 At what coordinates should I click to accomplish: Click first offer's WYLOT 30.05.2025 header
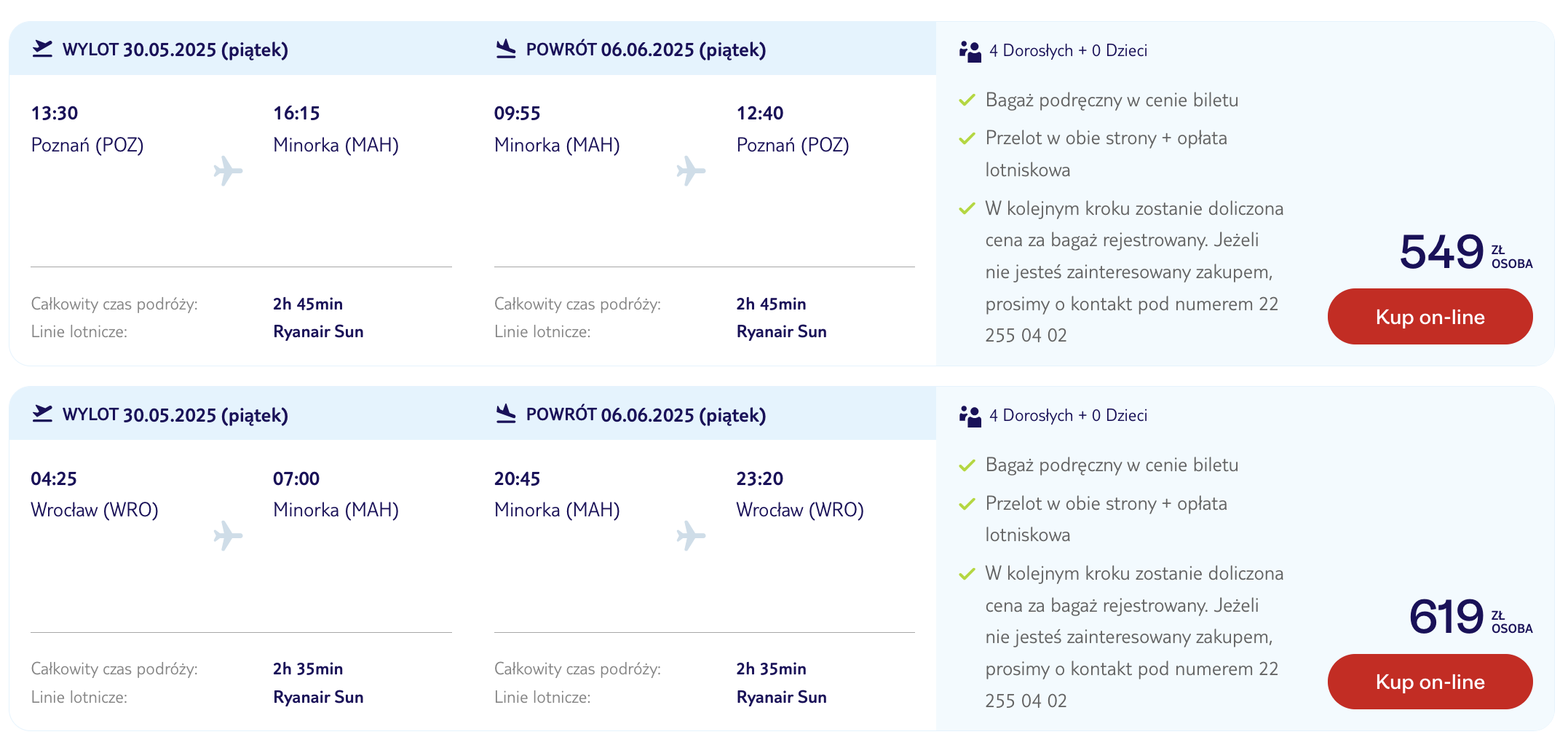coord(175,50)
